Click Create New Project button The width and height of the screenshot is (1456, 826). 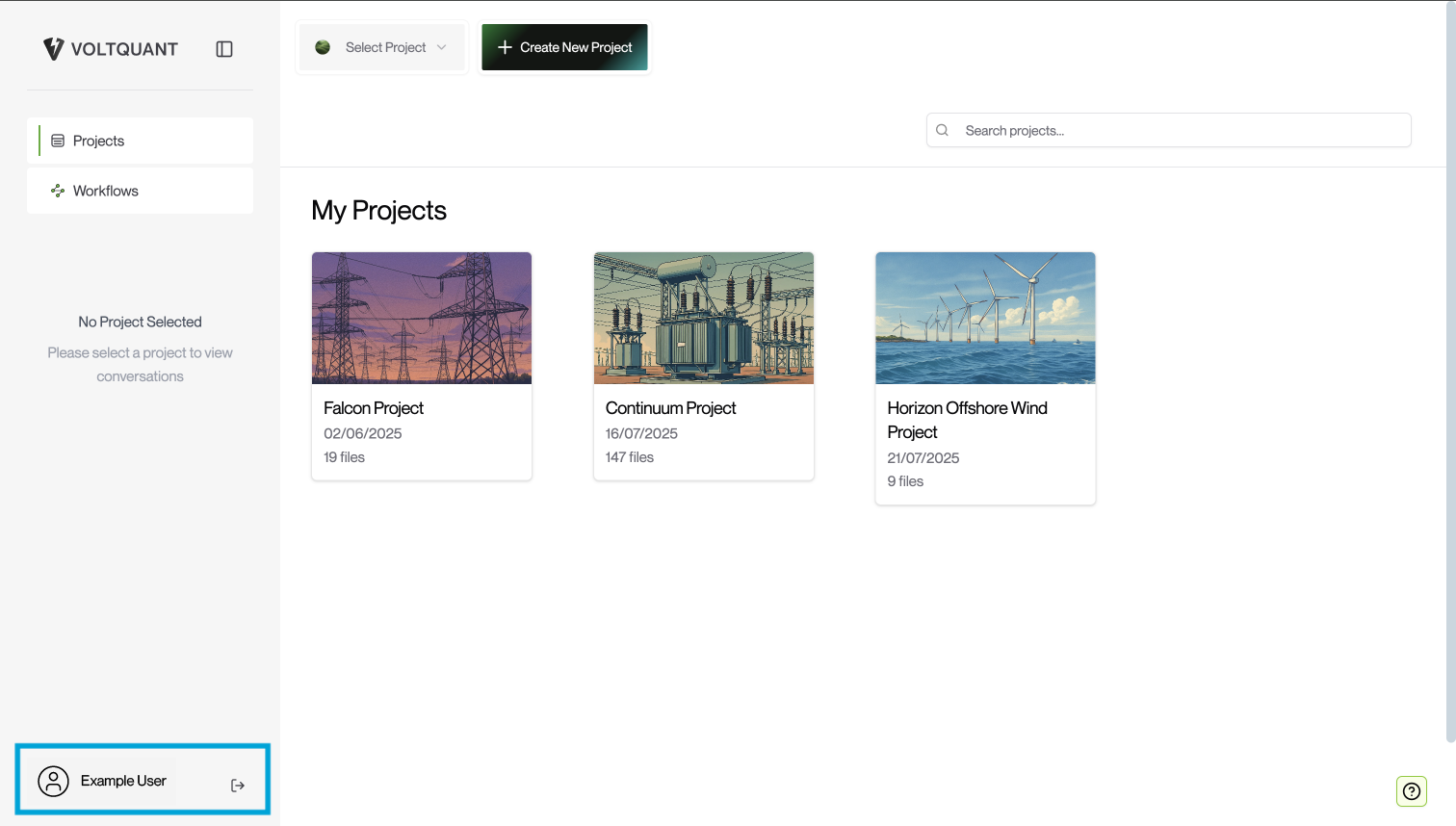point(564,47)
